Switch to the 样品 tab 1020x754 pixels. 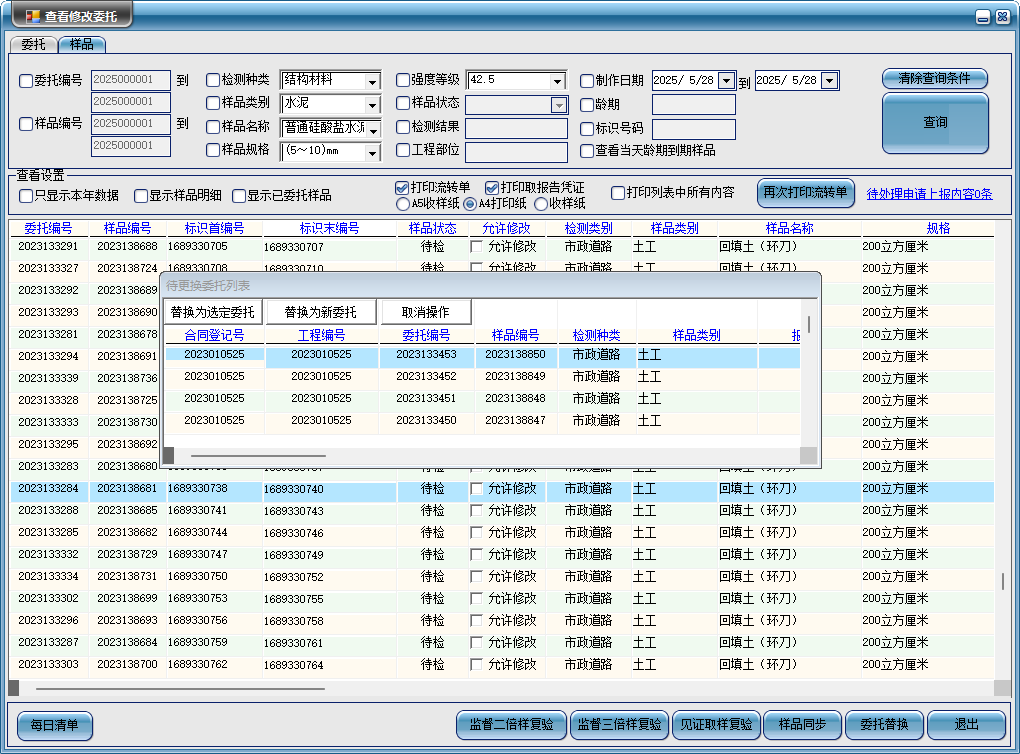[82, 44]
